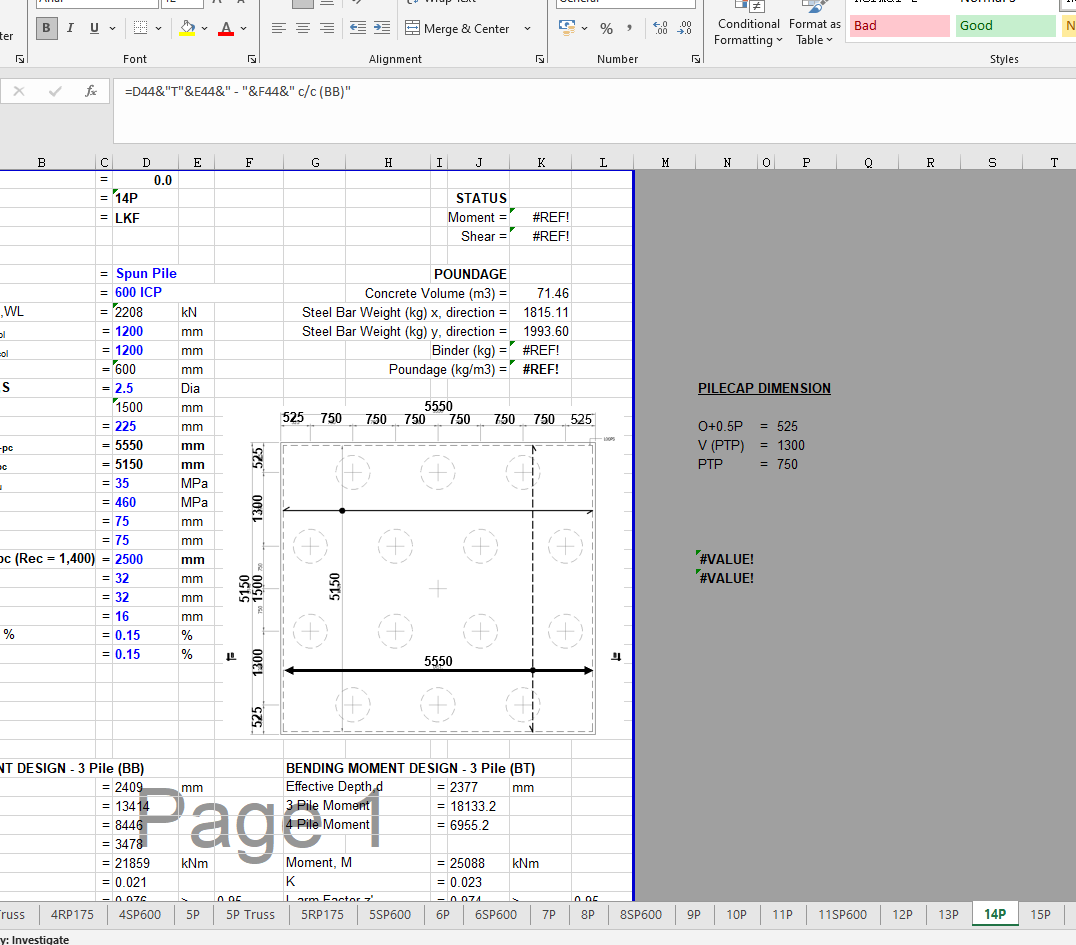
Task: Toggle Bold formatting
Action: pos(46,28)
